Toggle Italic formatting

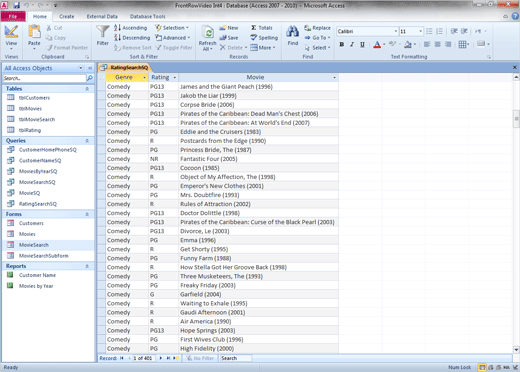click(x=352, y=44)
